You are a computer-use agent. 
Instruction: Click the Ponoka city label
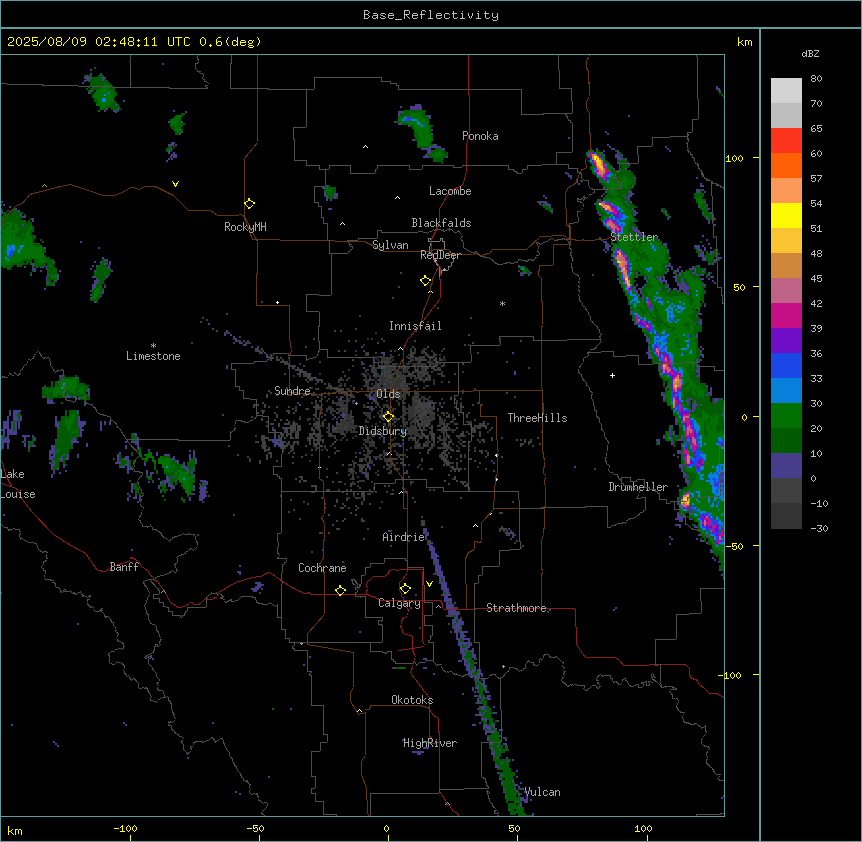(x=480, y=136)
